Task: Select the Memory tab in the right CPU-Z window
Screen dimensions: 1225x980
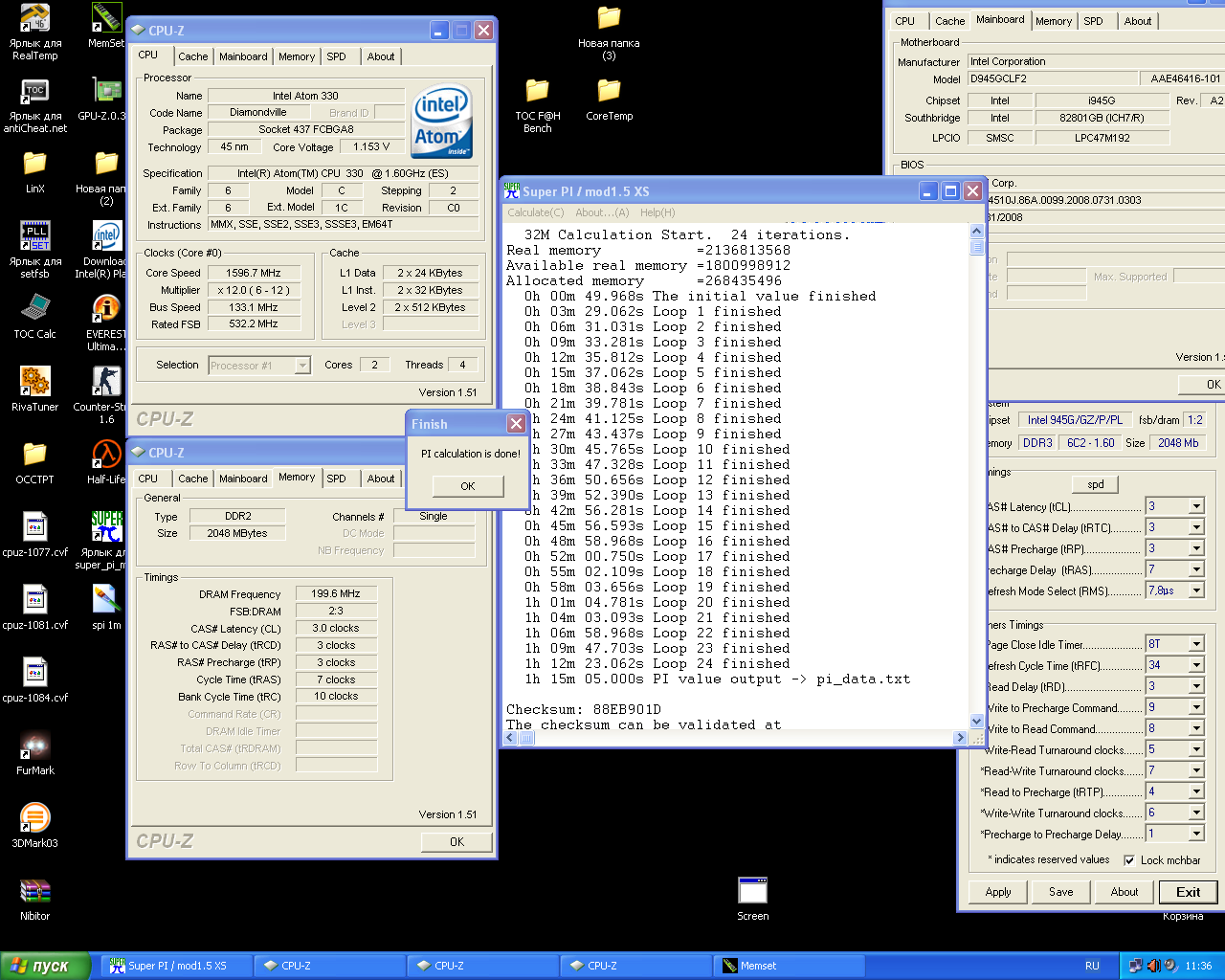Action: pos(1053,21)
